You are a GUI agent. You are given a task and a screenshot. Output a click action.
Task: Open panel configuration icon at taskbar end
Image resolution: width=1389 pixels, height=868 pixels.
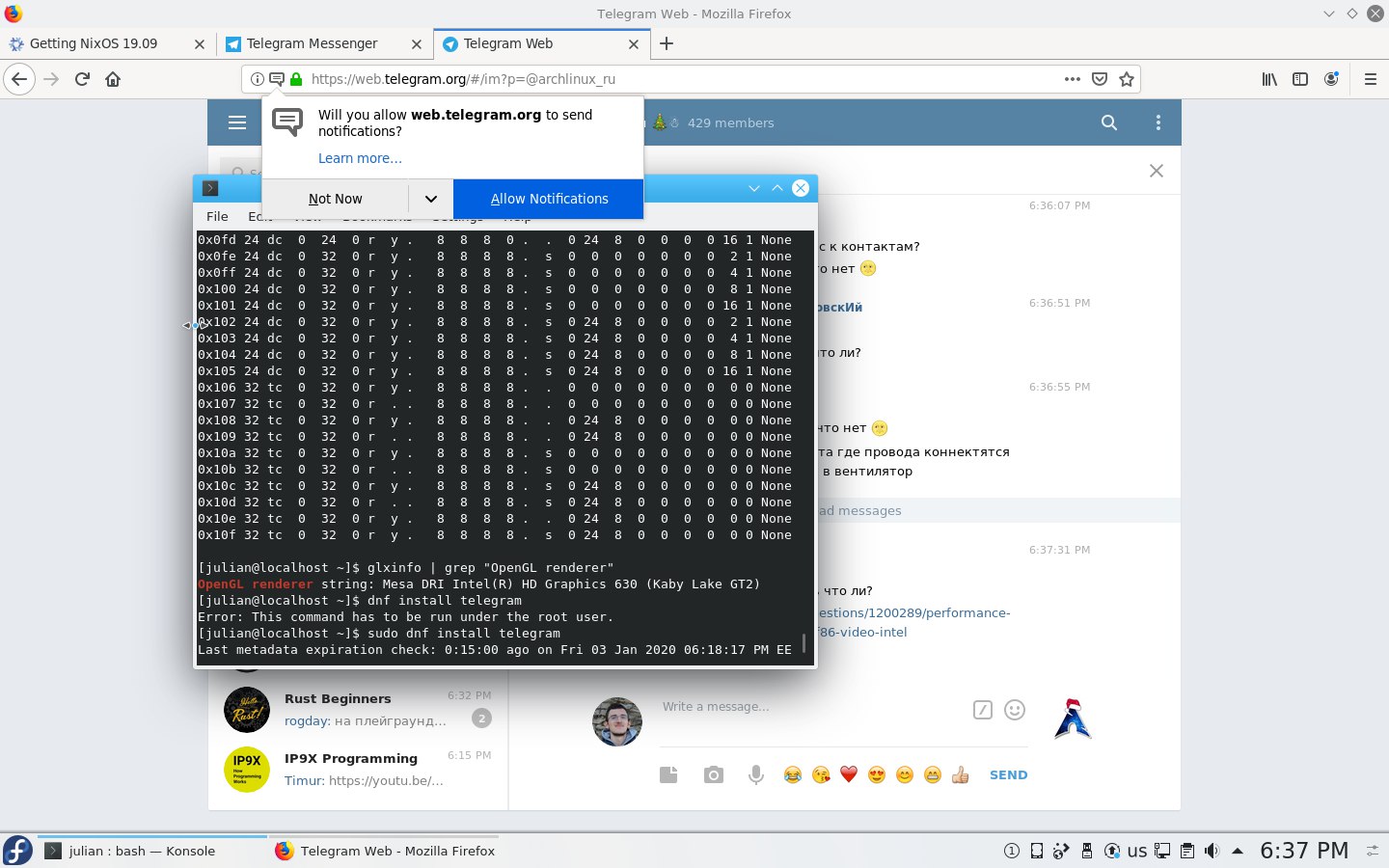click(1372, 851)
